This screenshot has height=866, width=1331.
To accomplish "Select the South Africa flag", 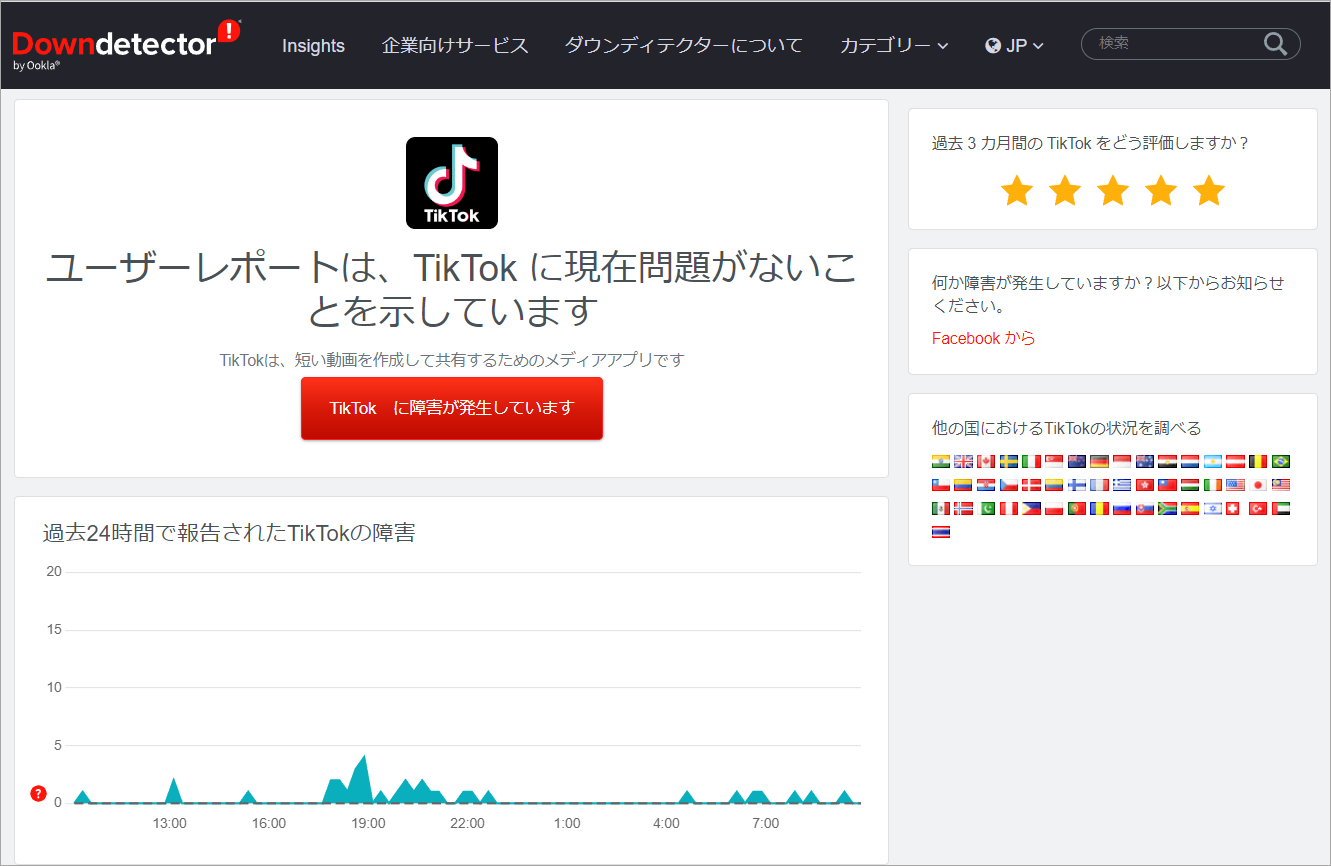I will (x=1167, y=508).
